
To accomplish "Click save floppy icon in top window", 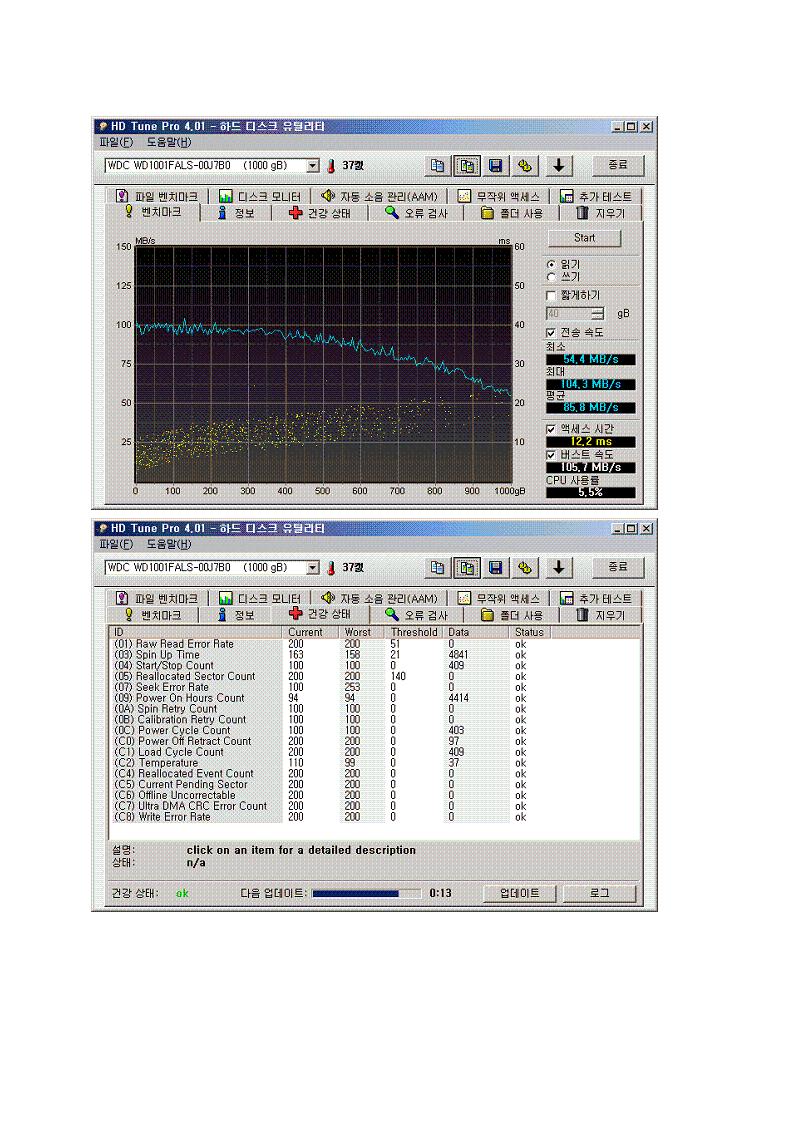I will coord(495,165).
